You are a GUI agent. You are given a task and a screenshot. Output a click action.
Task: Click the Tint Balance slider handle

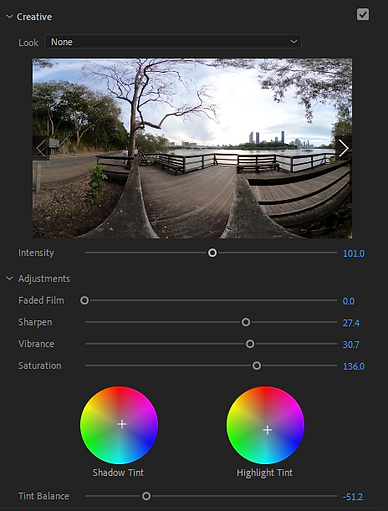pyautogui.click(x=146, y=496)
